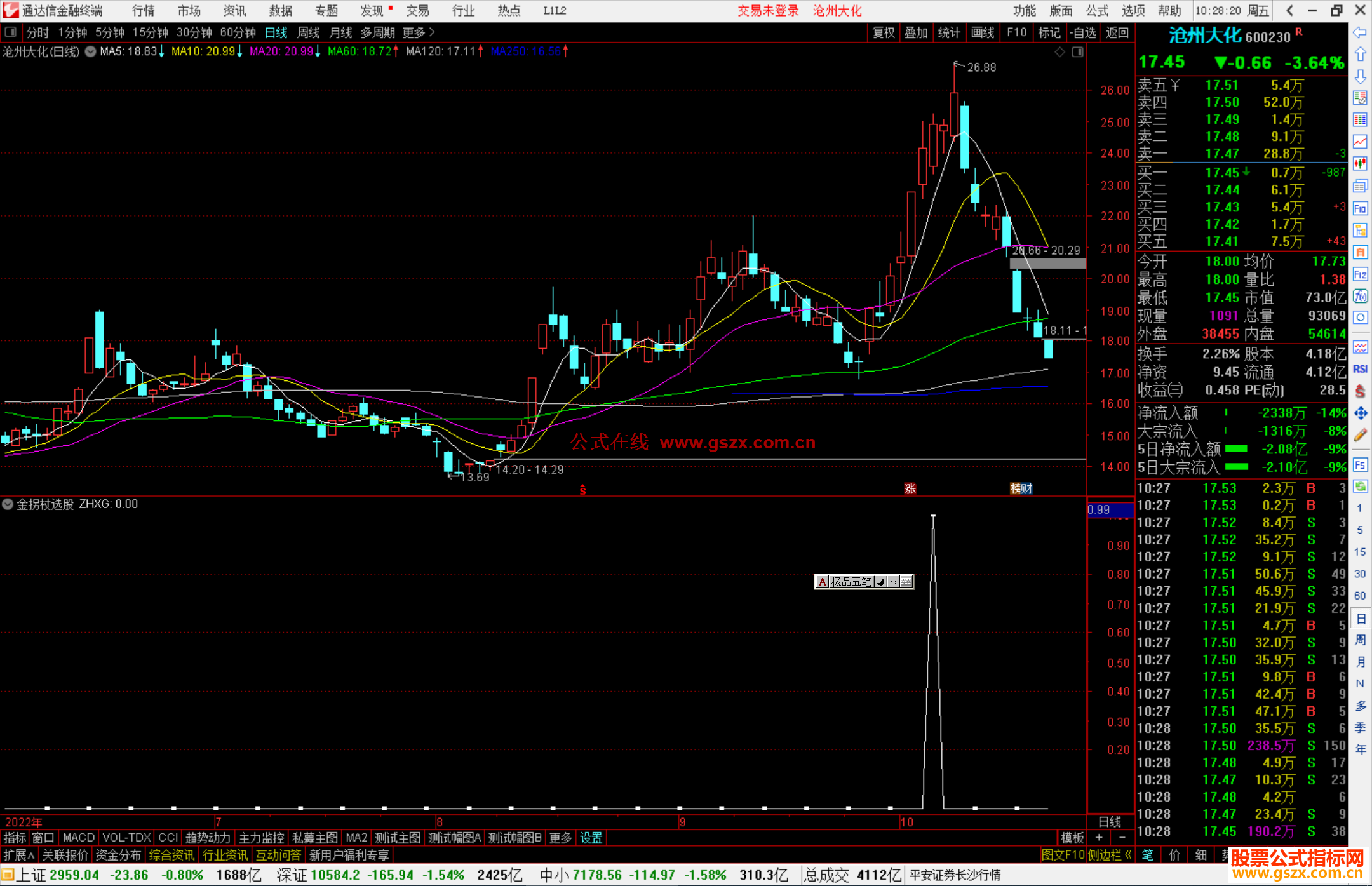Click the candlestick chart sidebar icon
This screenshot has width=1372, height=886.
pyautogui.click(x=1360, y=164)
